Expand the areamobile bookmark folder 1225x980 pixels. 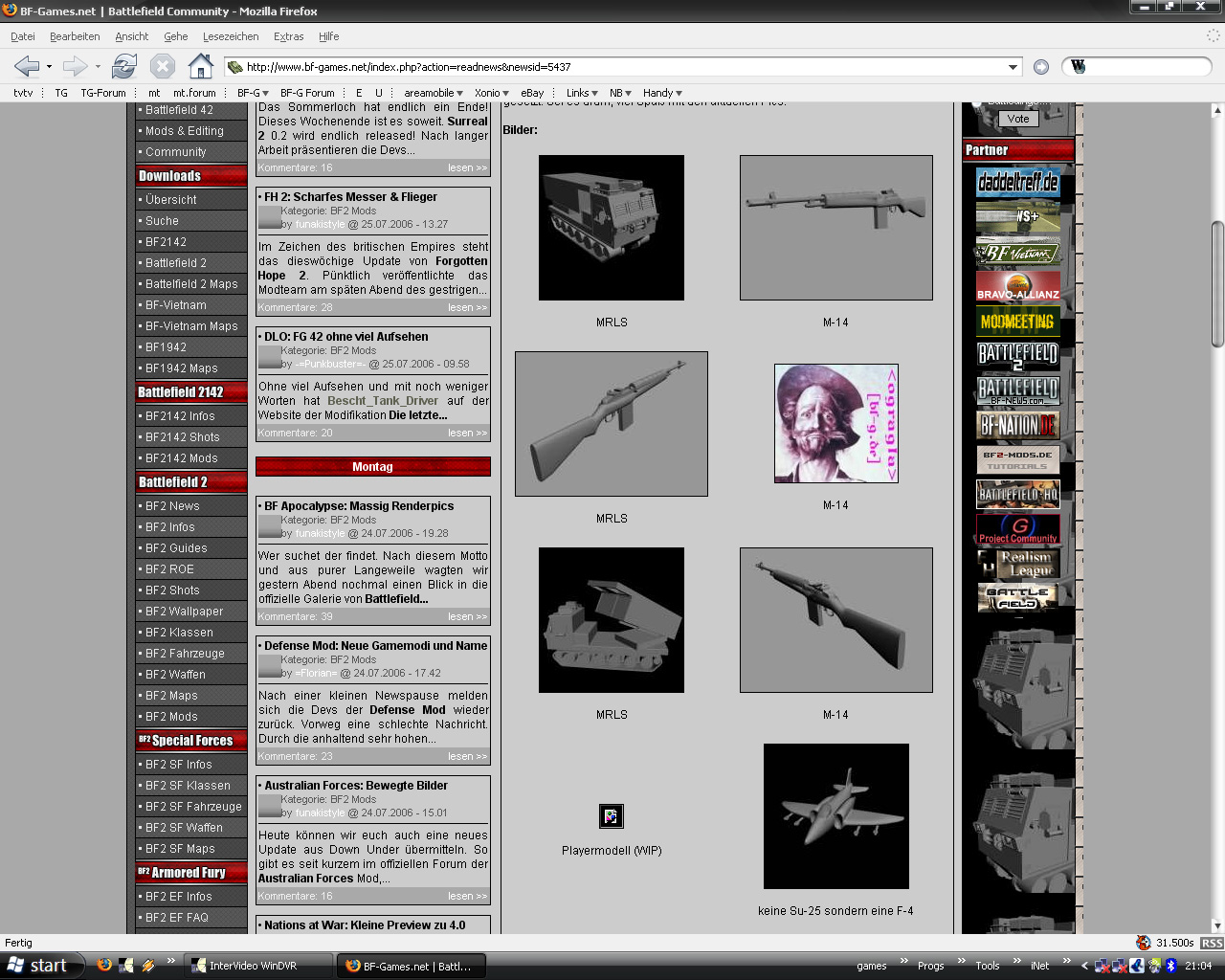[x=434, y=93]
